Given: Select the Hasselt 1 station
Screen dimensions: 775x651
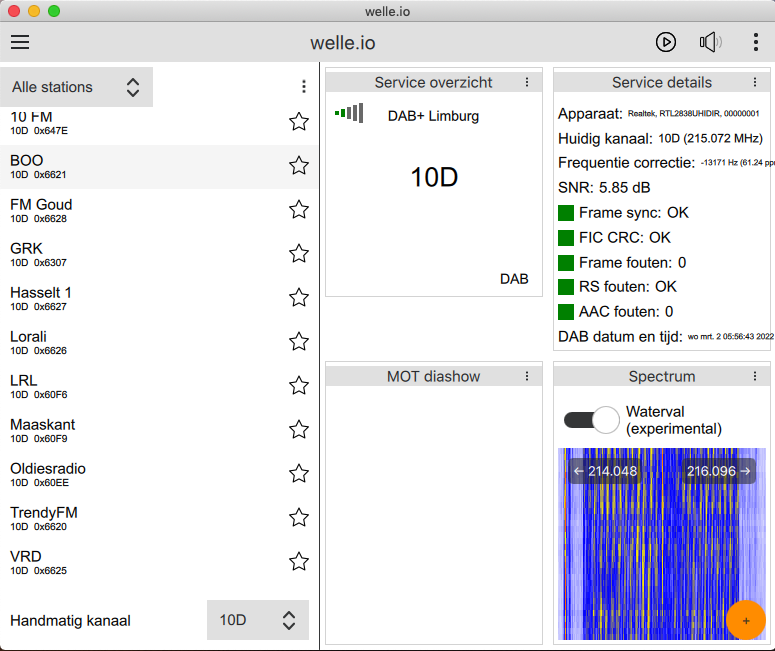Looking at the screenshot, I should [x=159, y=299].
